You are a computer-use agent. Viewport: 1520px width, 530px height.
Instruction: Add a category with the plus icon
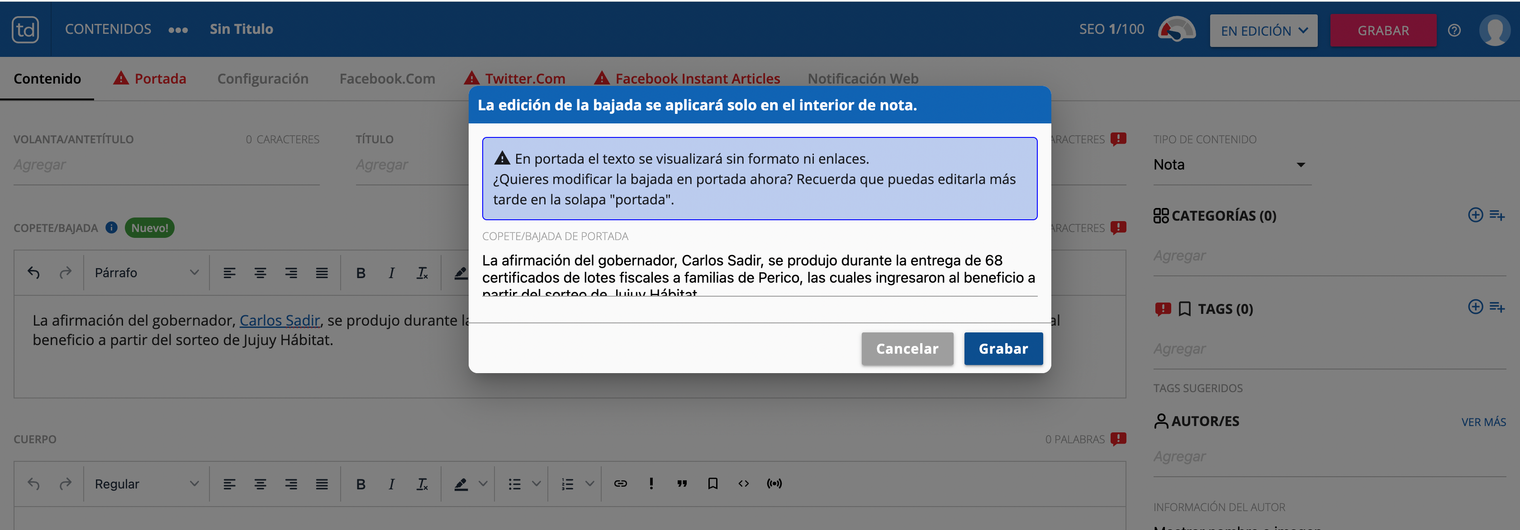pos(1475,215)
